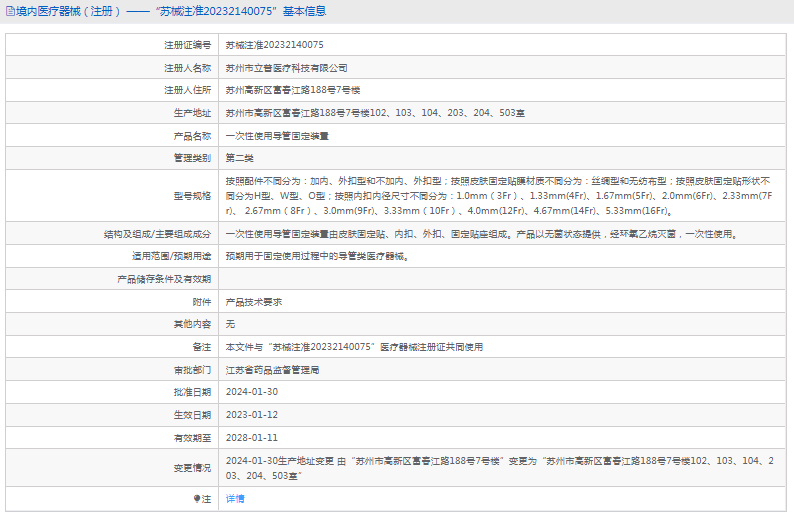Select the 第二类 management category value
This screenshot has height=518, width=794.
[x=240, y=158]
